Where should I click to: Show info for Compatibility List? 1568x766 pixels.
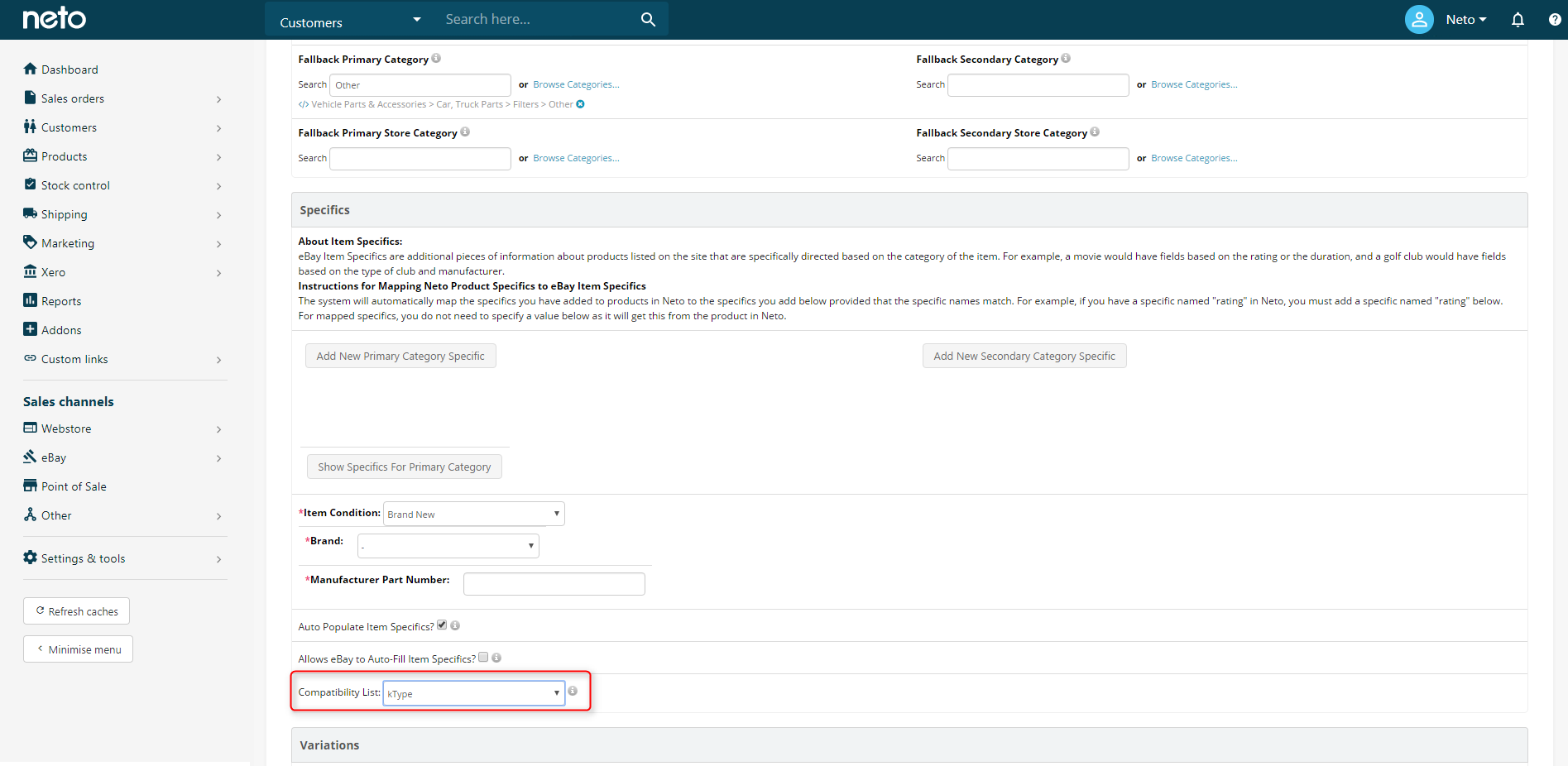pos(573,691)
